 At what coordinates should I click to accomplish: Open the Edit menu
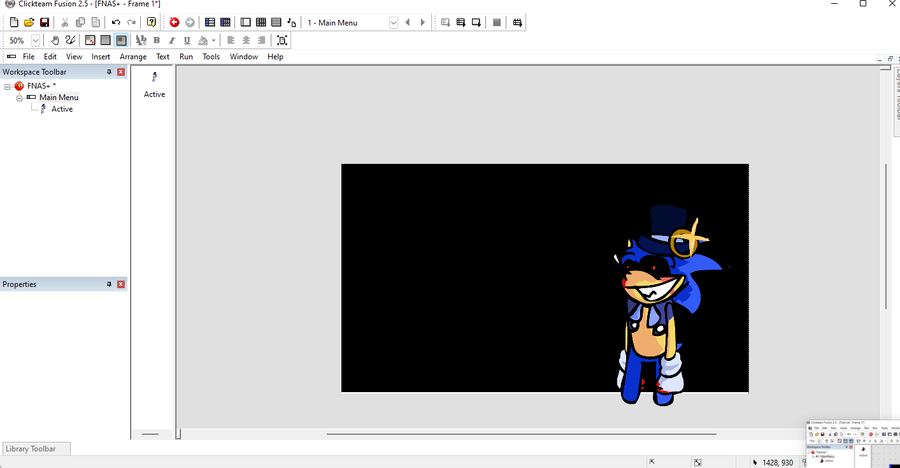point(51,57)
